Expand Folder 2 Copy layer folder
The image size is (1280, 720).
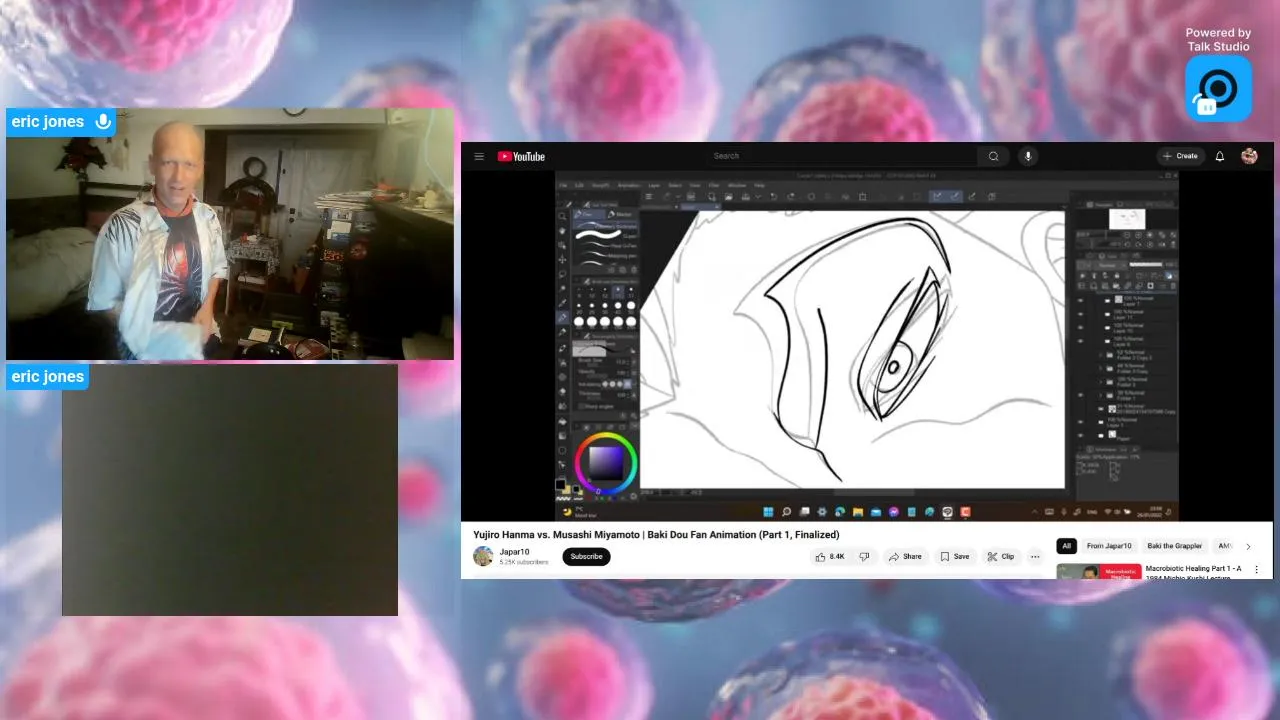click(1100, 368)
